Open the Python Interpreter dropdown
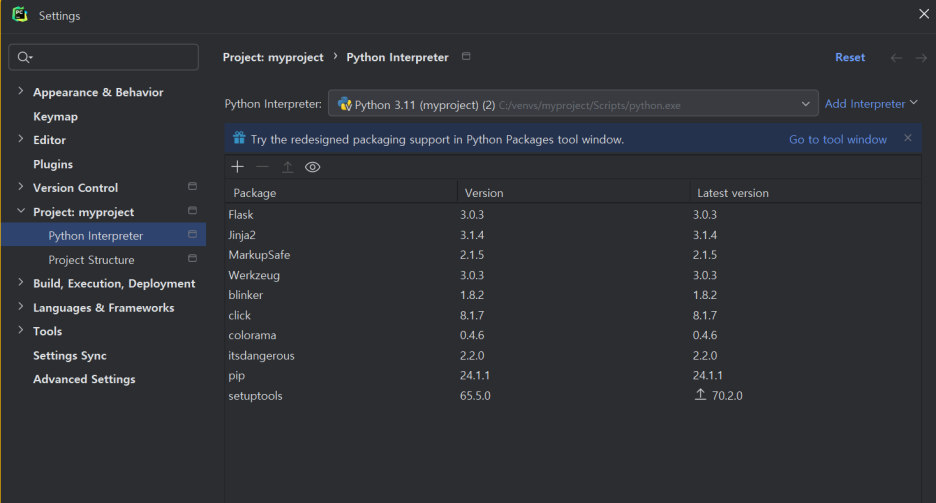This screenshot has height=503, width=936. [x=573, y=104]
